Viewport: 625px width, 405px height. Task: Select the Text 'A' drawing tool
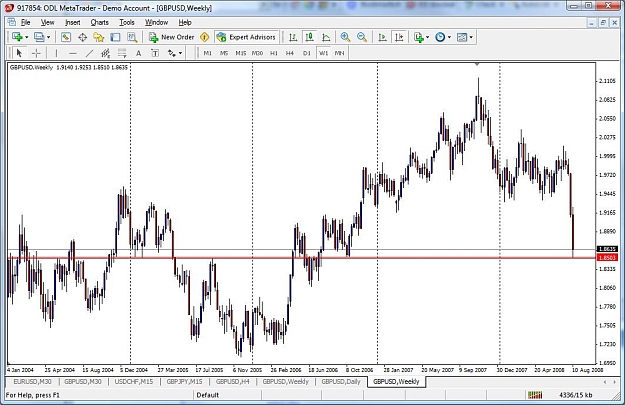coord(138,53)
